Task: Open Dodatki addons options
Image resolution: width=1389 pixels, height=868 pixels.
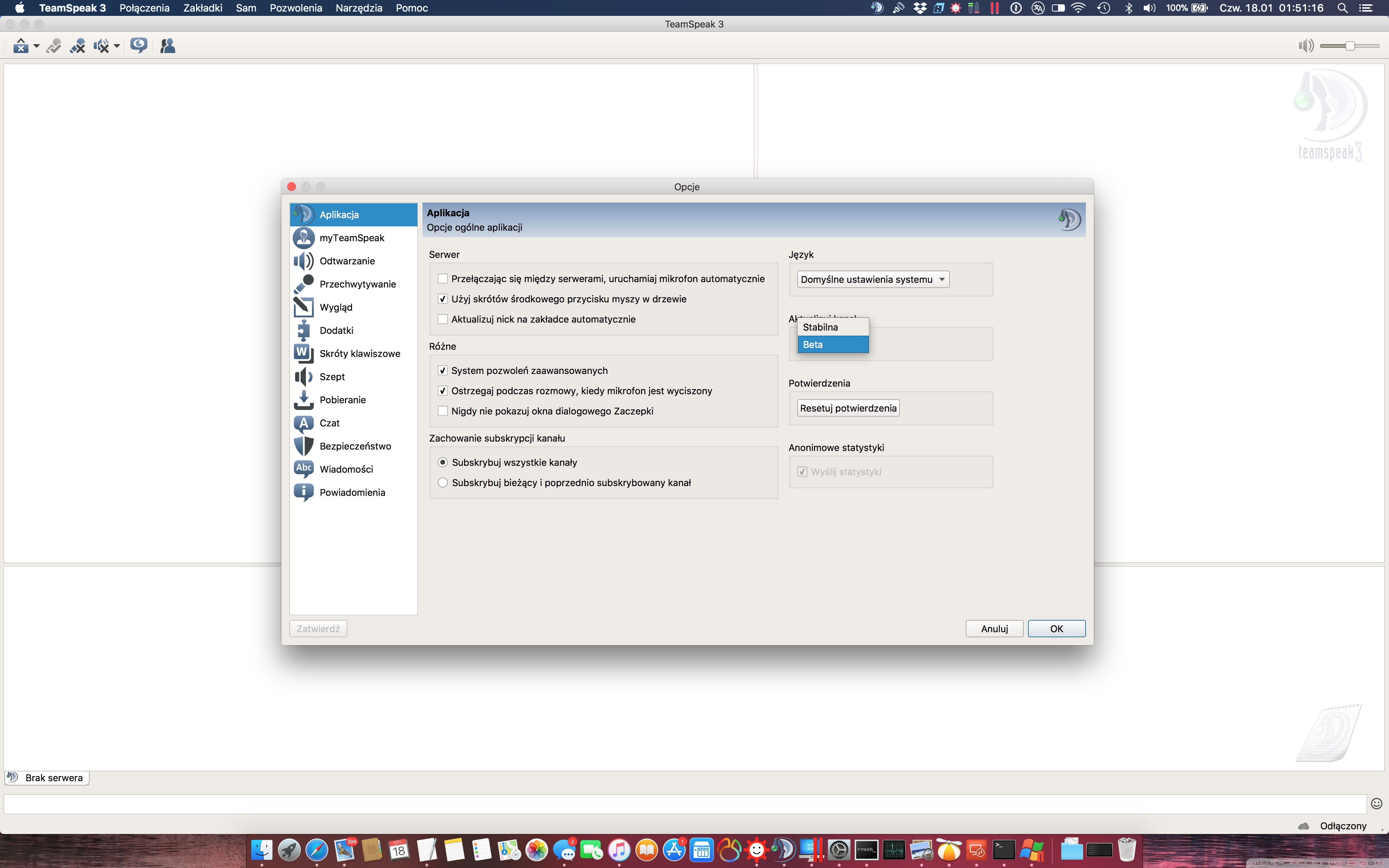Action: [353, 330]
